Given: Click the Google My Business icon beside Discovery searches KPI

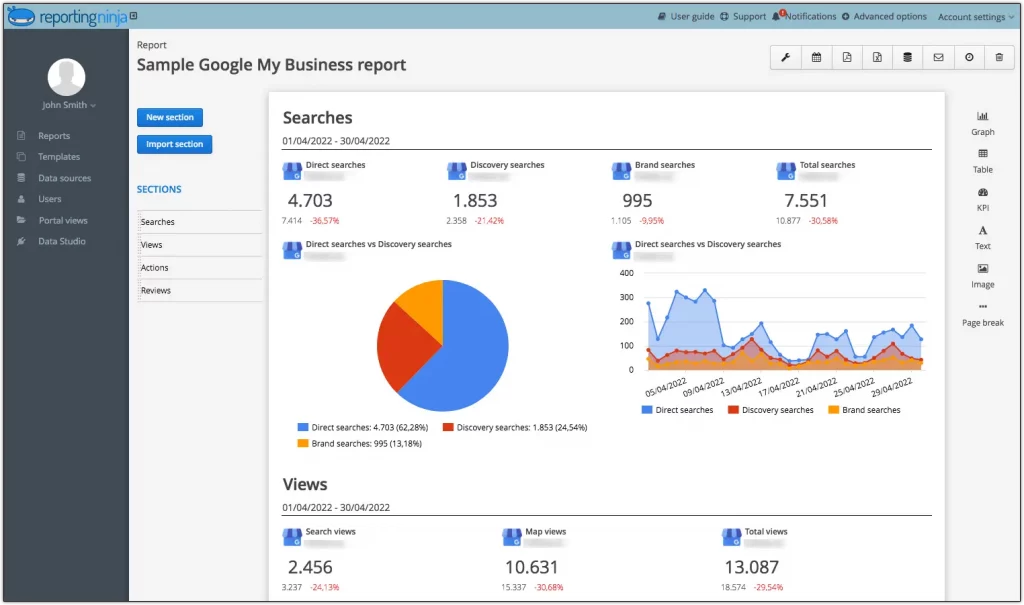Looking at the screenshot, I should (456, 171).
